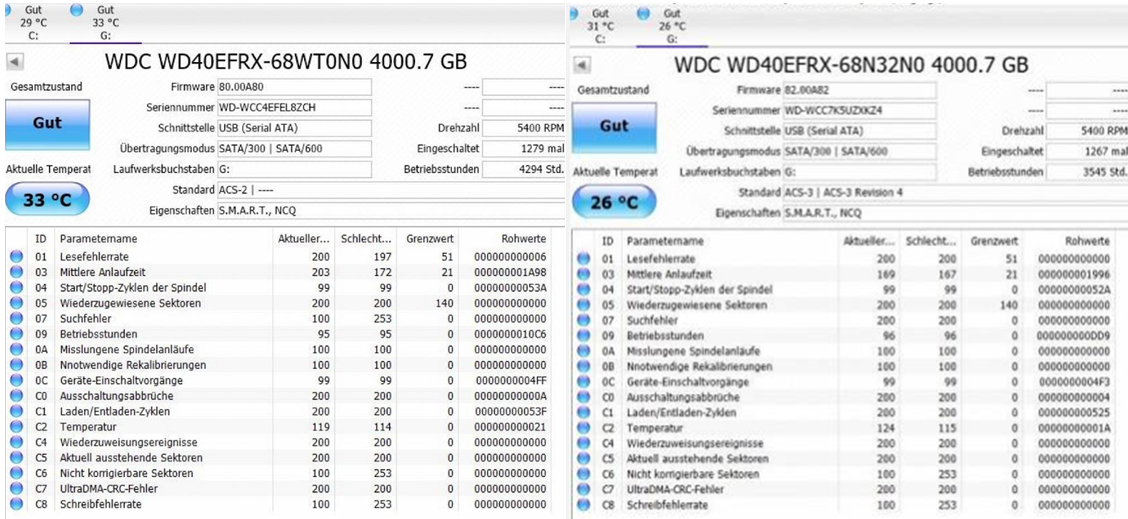The width and height of the screenshot is (1128, 519).
Task: Click Betriebsstunden field showing 3545 Std.
Action: pos(1087,173)
